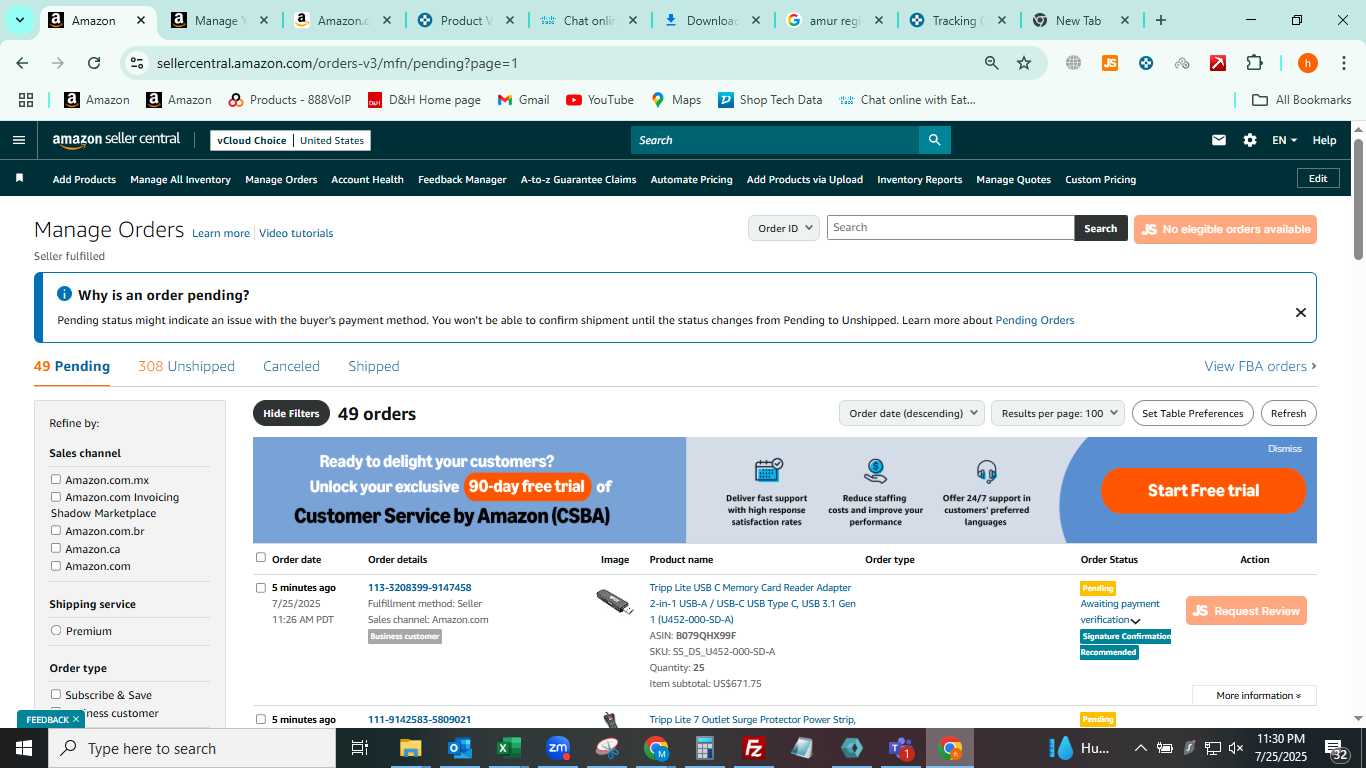The width and height of the screenshot is (1366, 768).
Task: Open the View FBA orders link
Action: point(1260,366)
